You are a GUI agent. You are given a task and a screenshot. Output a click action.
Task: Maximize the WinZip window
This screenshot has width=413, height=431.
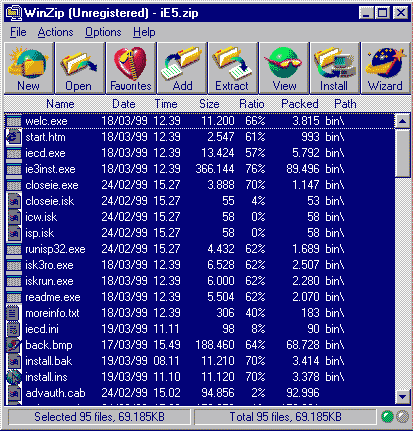[x=382, y=13]
